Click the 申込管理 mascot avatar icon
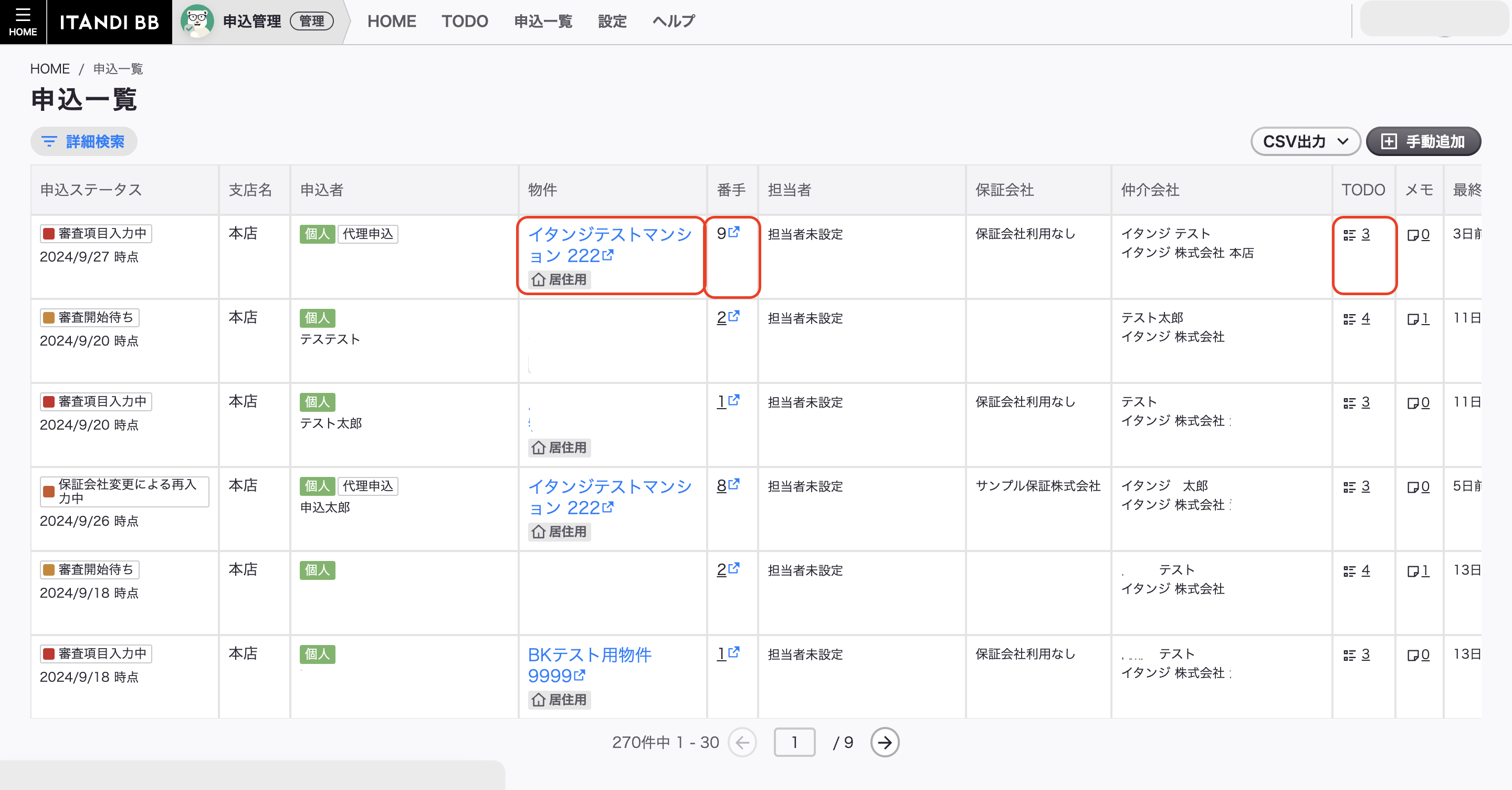Viewport: 1512px width, 790px height. [x=197, y=21]
